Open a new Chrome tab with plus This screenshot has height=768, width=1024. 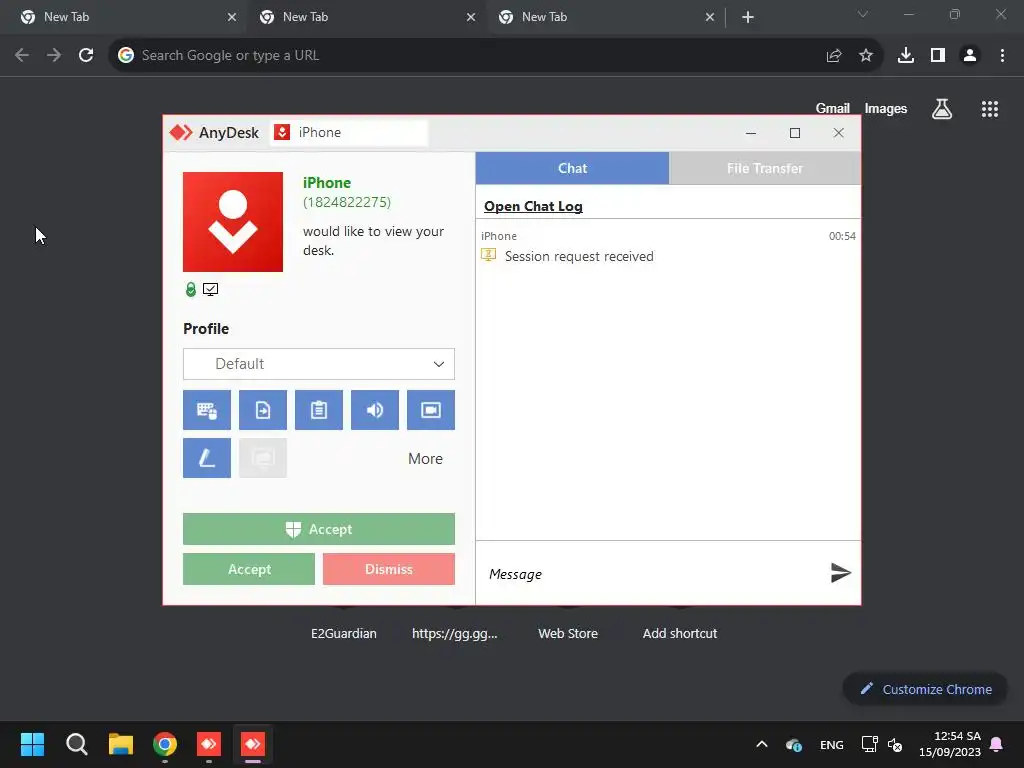(748, 18)
